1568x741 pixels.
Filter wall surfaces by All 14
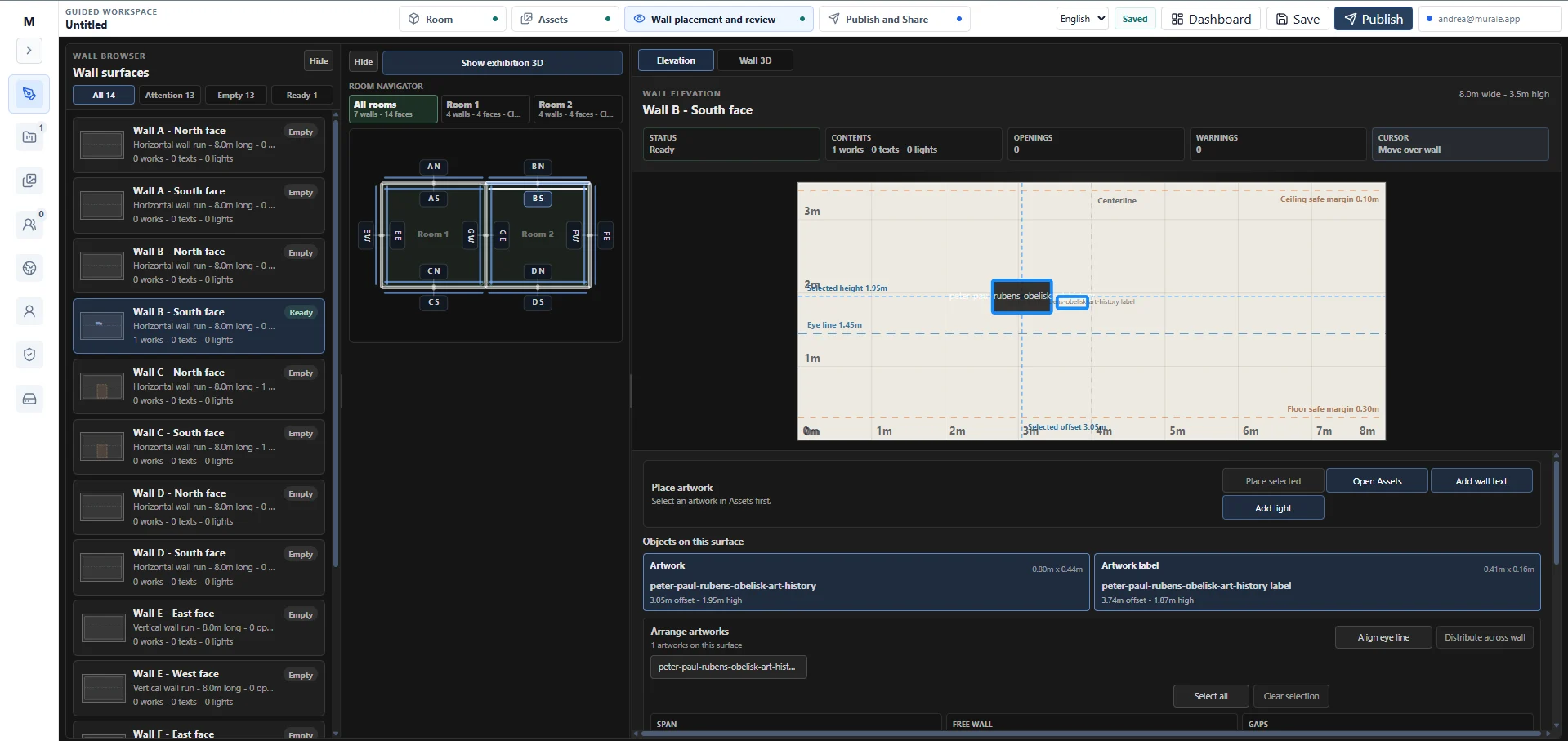[x=104, y=95]
